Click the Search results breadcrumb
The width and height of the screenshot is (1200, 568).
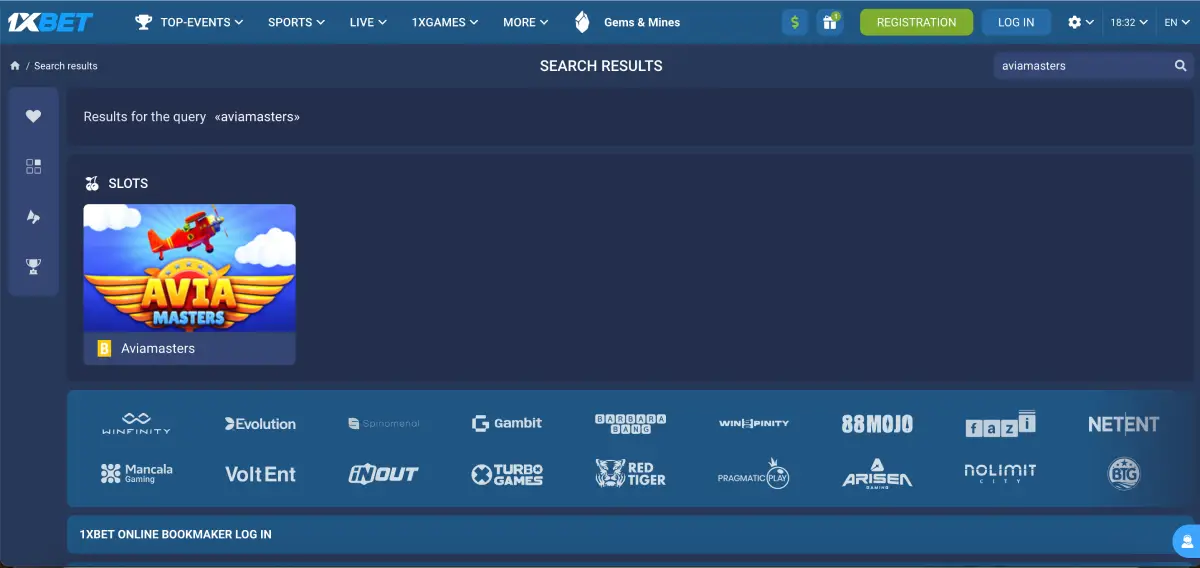click(x=66, y=66)
